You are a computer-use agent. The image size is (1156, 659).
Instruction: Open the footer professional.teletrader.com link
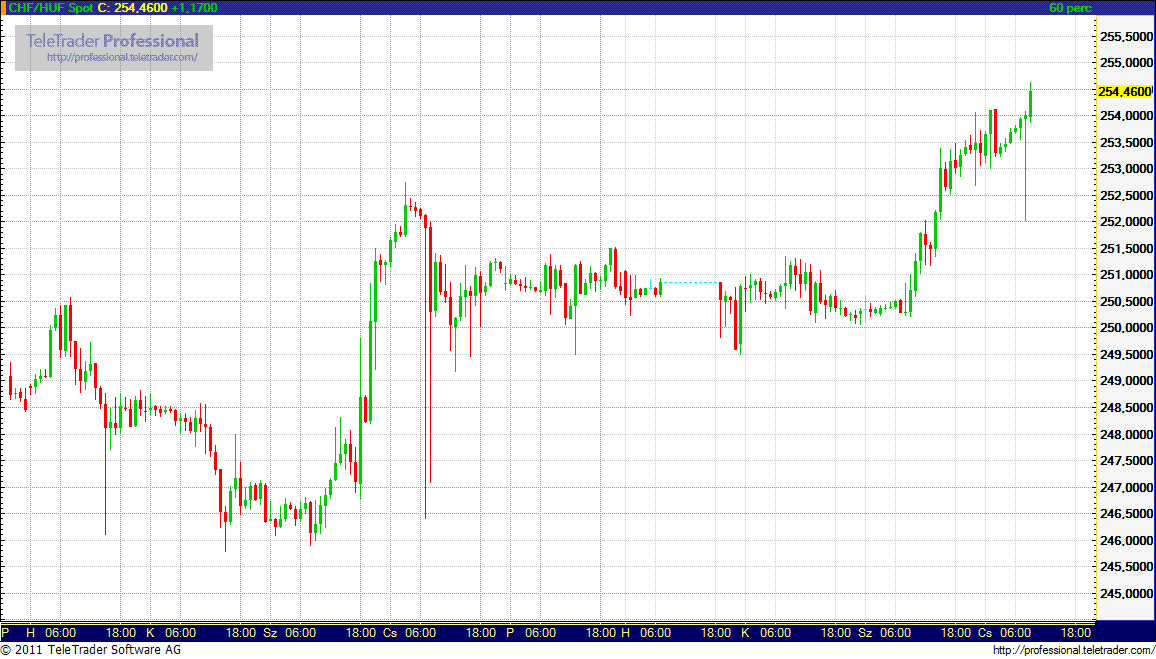[x=1072, y=650]
